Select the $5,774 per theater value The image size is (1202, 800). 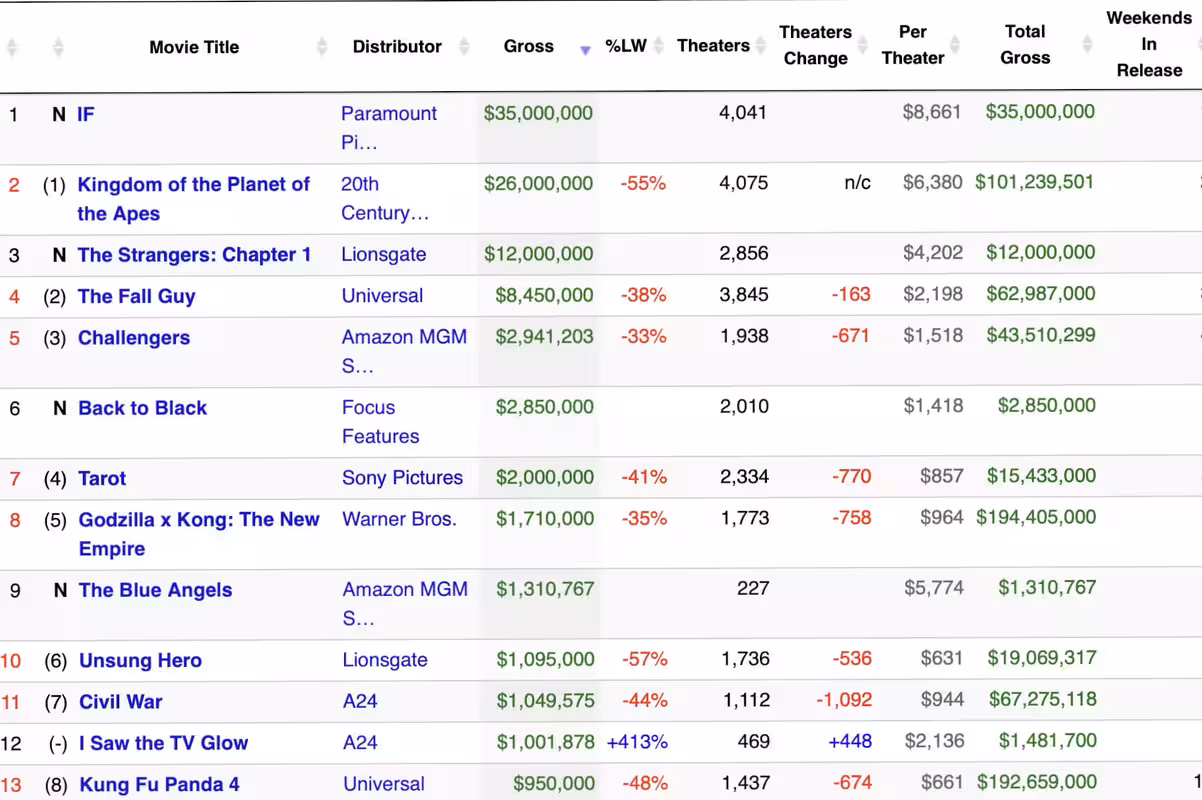coord(934,588)
